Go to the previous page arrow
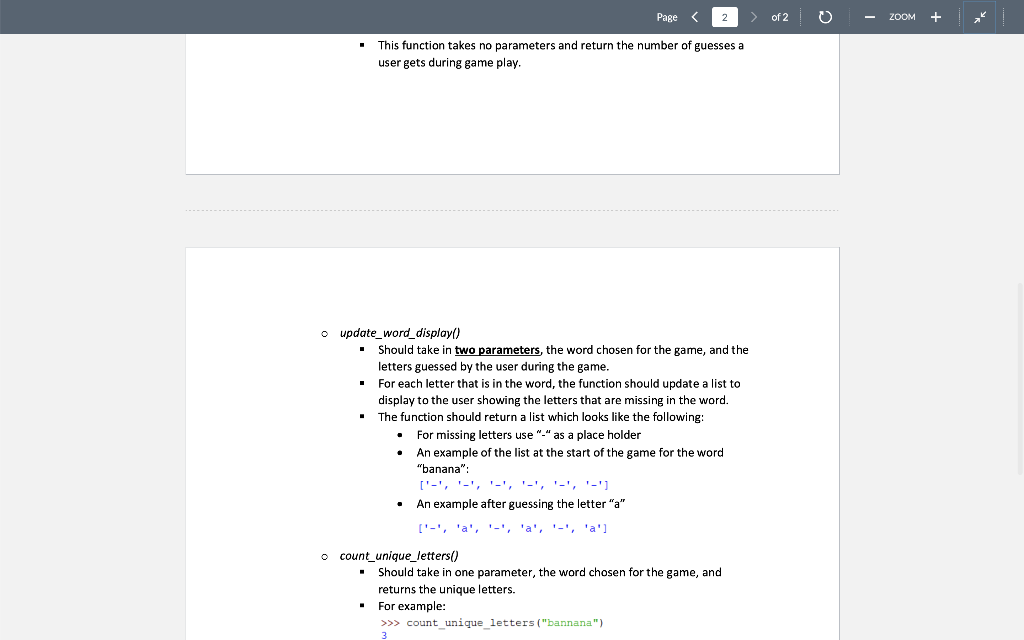This screenshot has height=640, width=1024. pyautogui.click(x=695, y=17)
